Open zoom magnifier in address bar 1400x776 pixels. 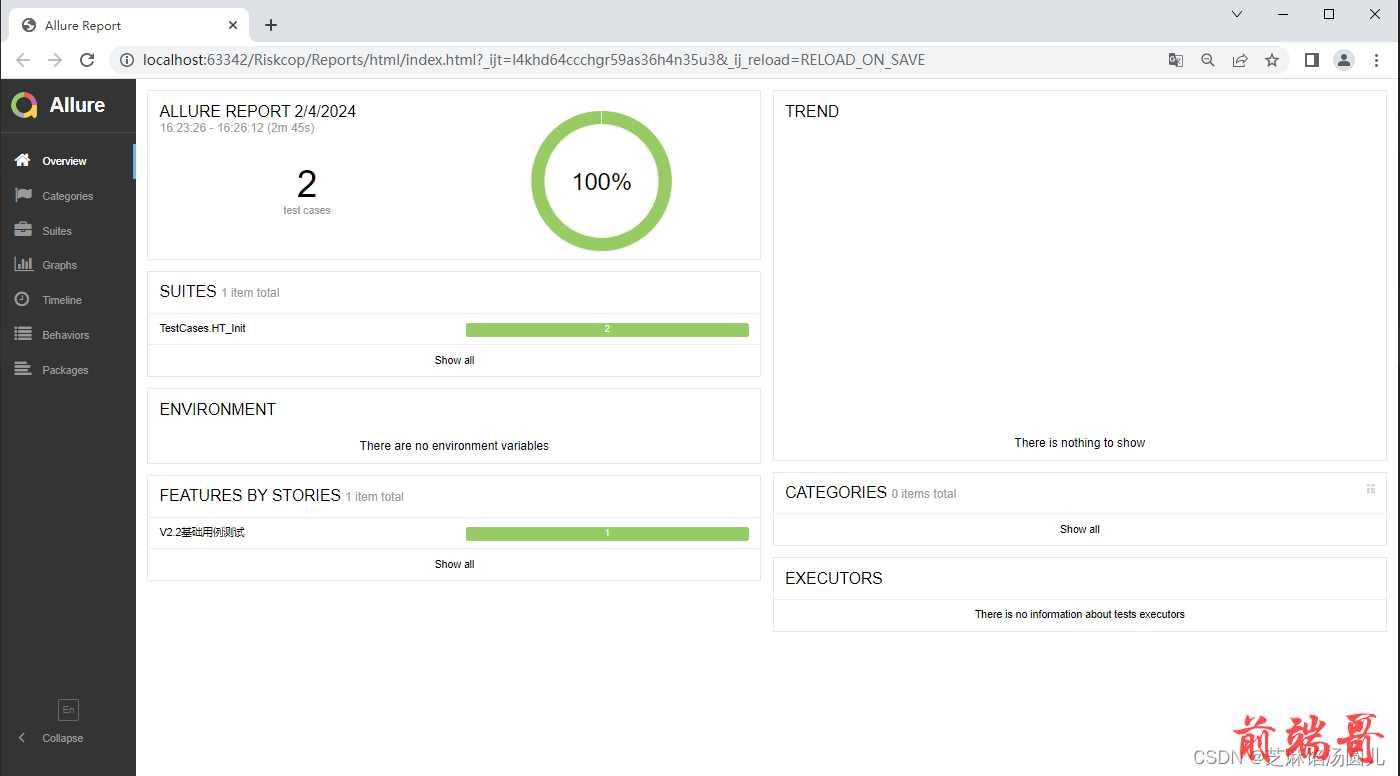[x=1208, y=60]
